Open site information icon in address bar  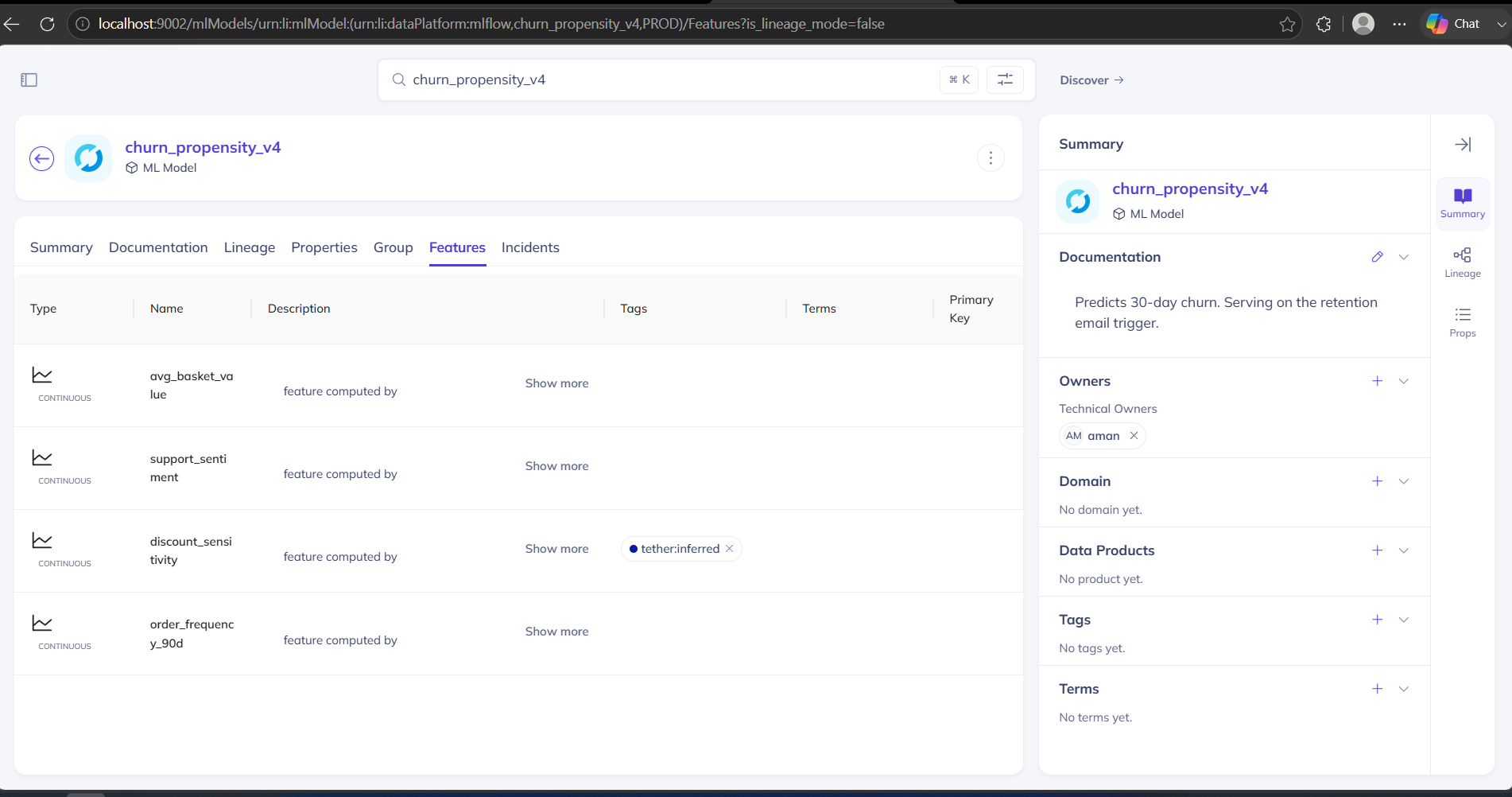click(x=83, y=24)
